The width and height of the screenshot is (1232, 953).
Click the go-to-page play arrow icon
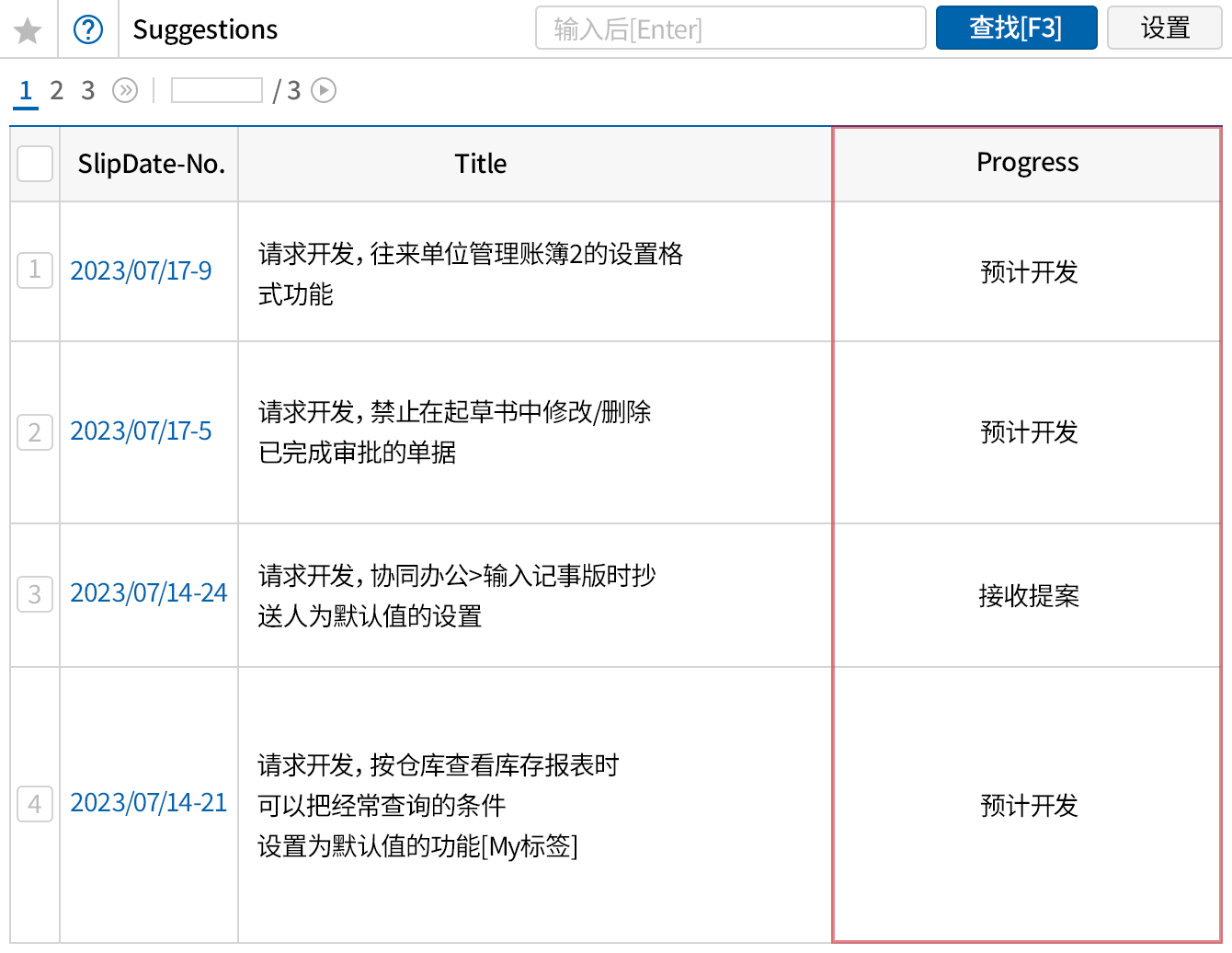(324, 90)
